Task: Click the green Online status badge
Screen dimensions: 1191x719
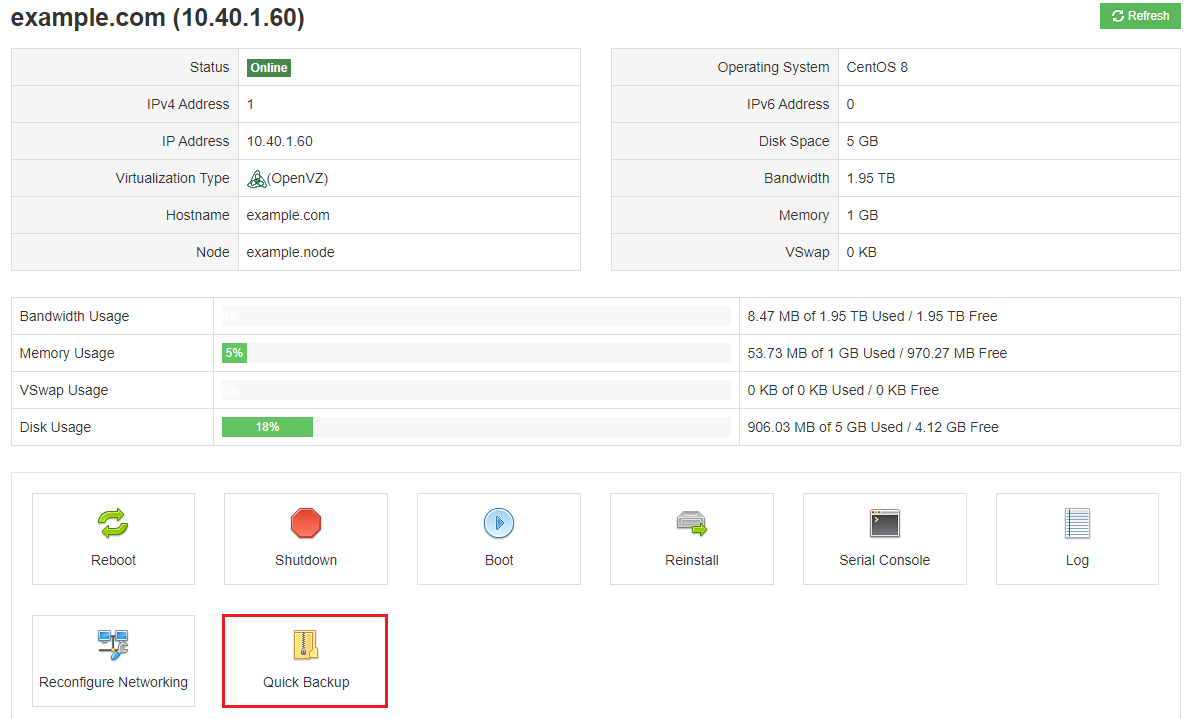Action: click(x=269, y=68)
